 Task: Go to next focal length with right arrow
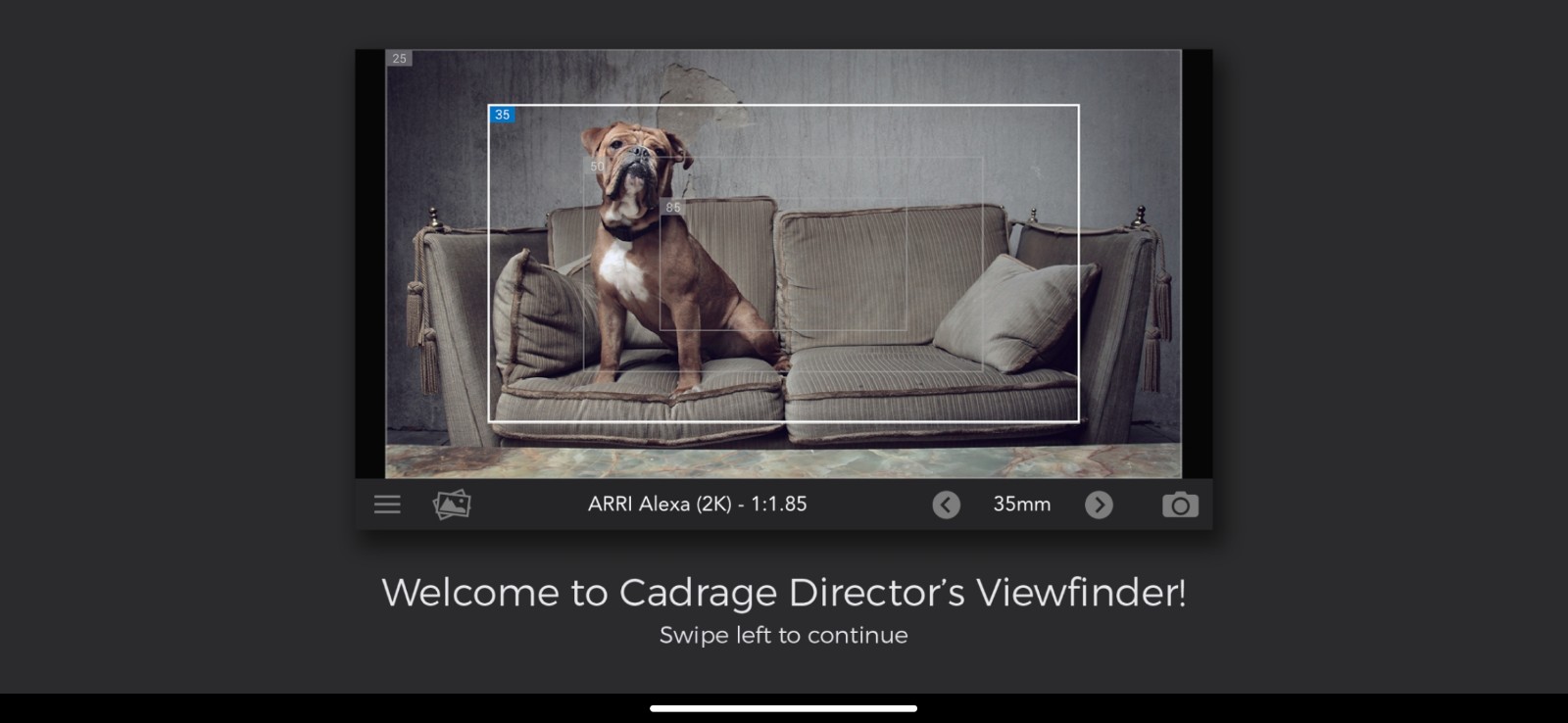click(1099, 505)
